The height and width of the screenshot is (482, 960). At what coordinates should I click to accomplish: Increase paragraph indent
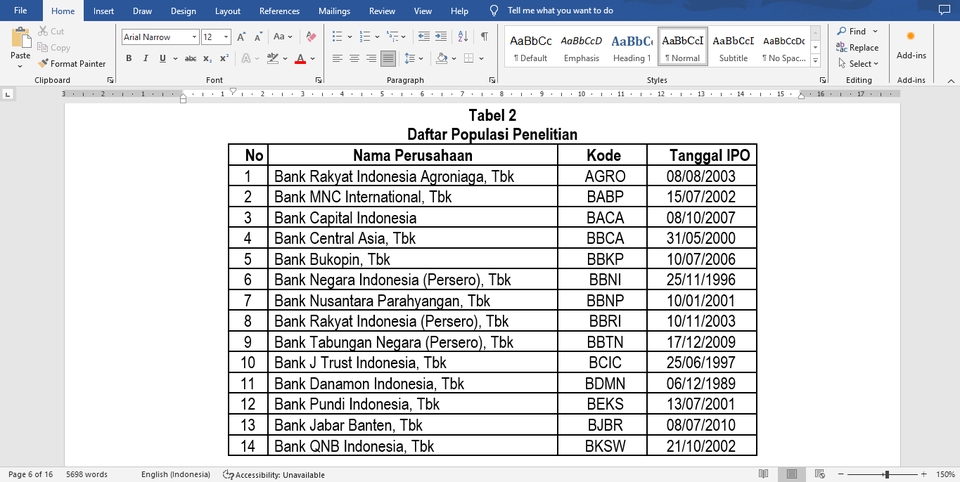(x=441, y=37)
